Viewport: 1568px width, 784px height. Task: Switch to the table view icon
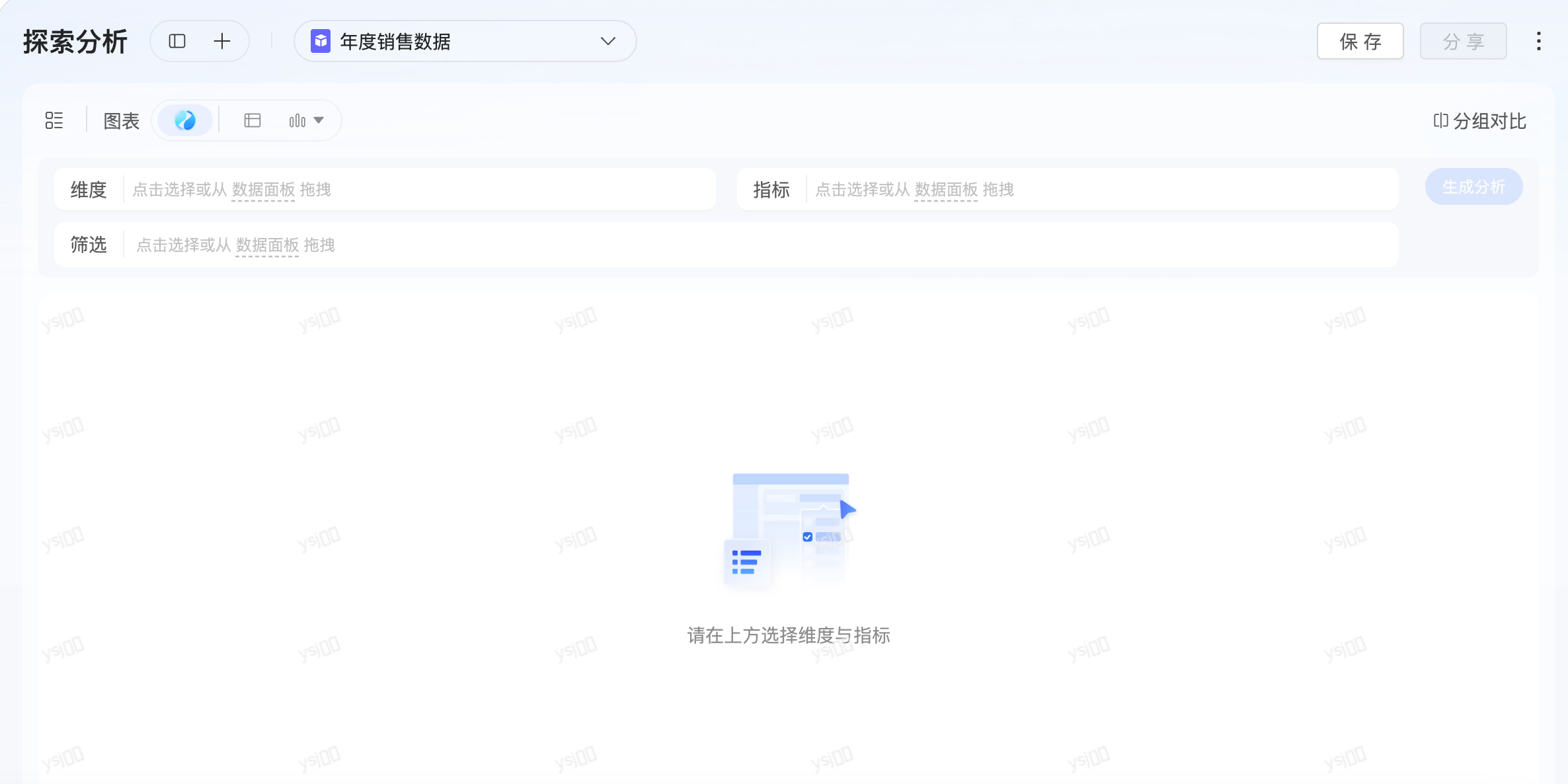pyautogui.click(x=253, y=120)
